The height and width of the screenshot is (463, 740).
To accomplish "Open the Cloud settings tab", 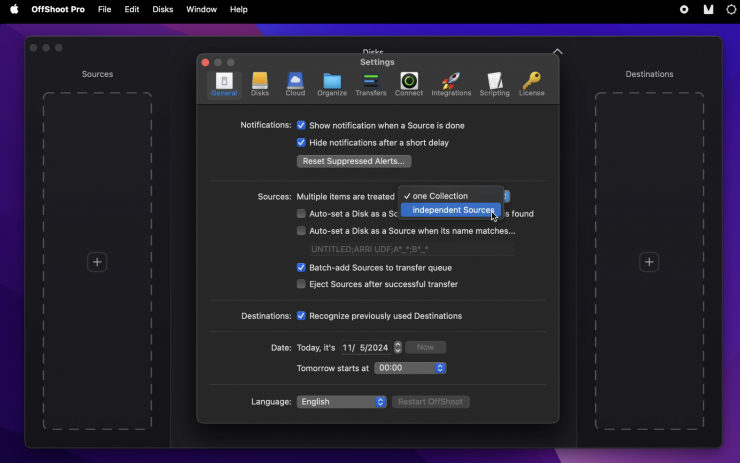I will [x=295, y=84].
